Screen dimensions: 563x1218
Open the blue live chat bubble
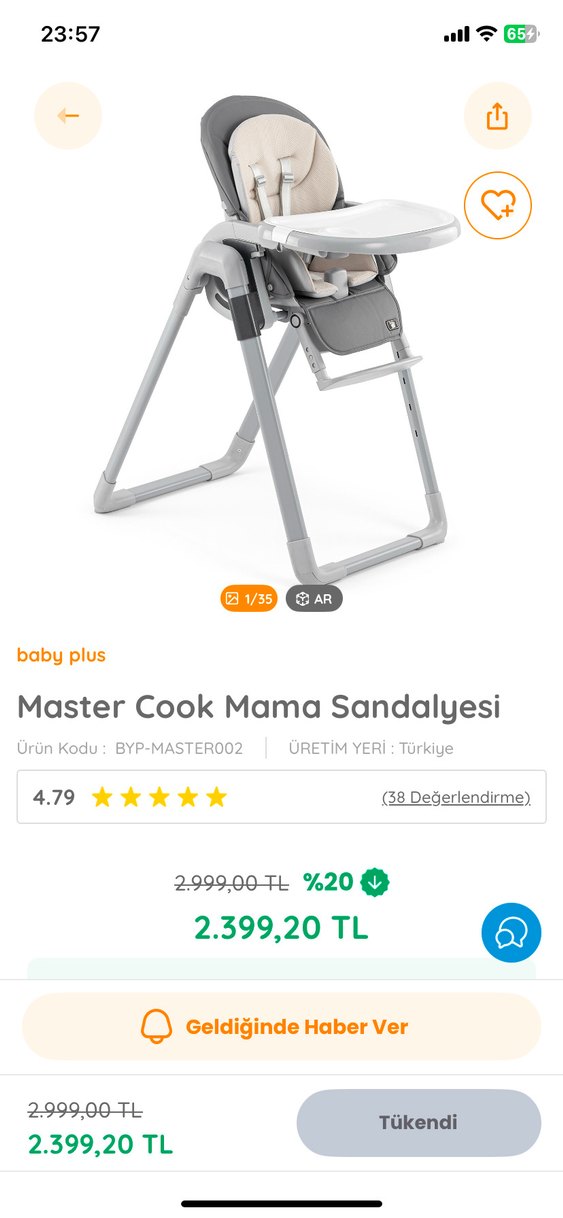click(511, 932)
